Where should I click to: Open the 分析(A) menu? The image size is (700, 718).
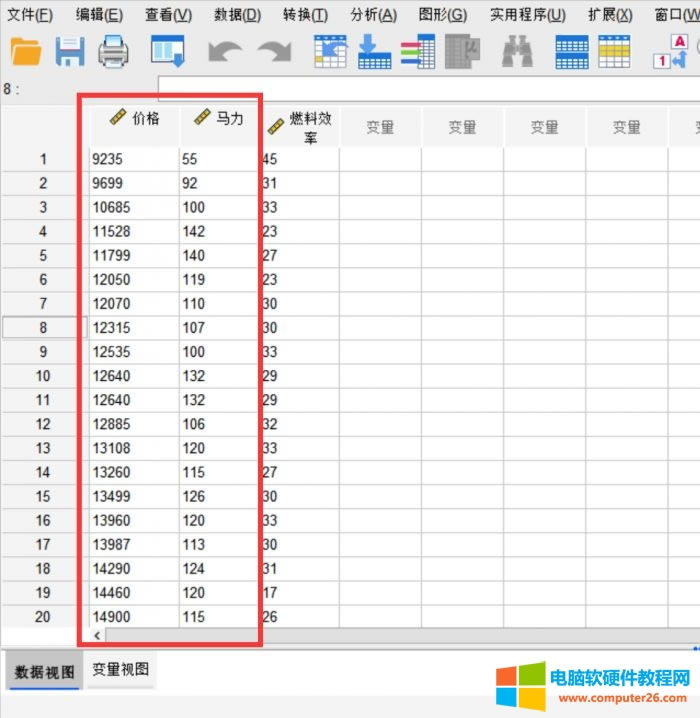[373, 15]
